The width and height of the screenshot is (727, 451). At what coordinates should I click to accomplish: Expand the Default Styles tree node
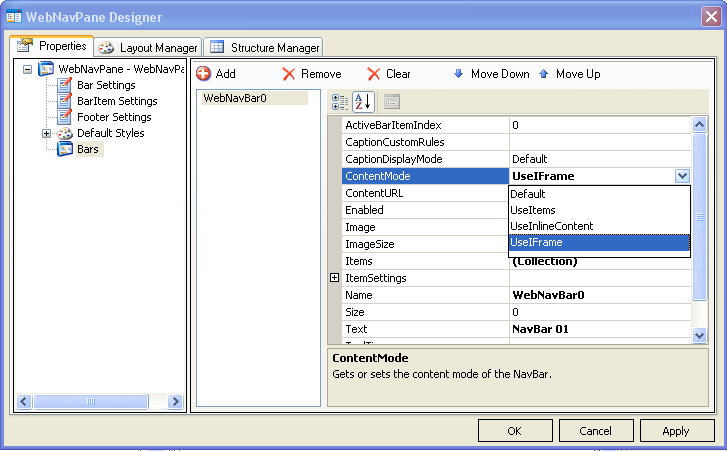point(46,133)
